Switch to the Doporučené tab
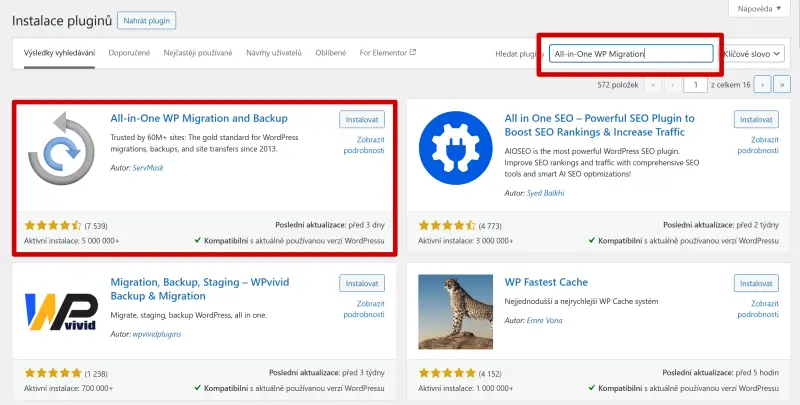800x405 pixels. (x=129, y=53)
